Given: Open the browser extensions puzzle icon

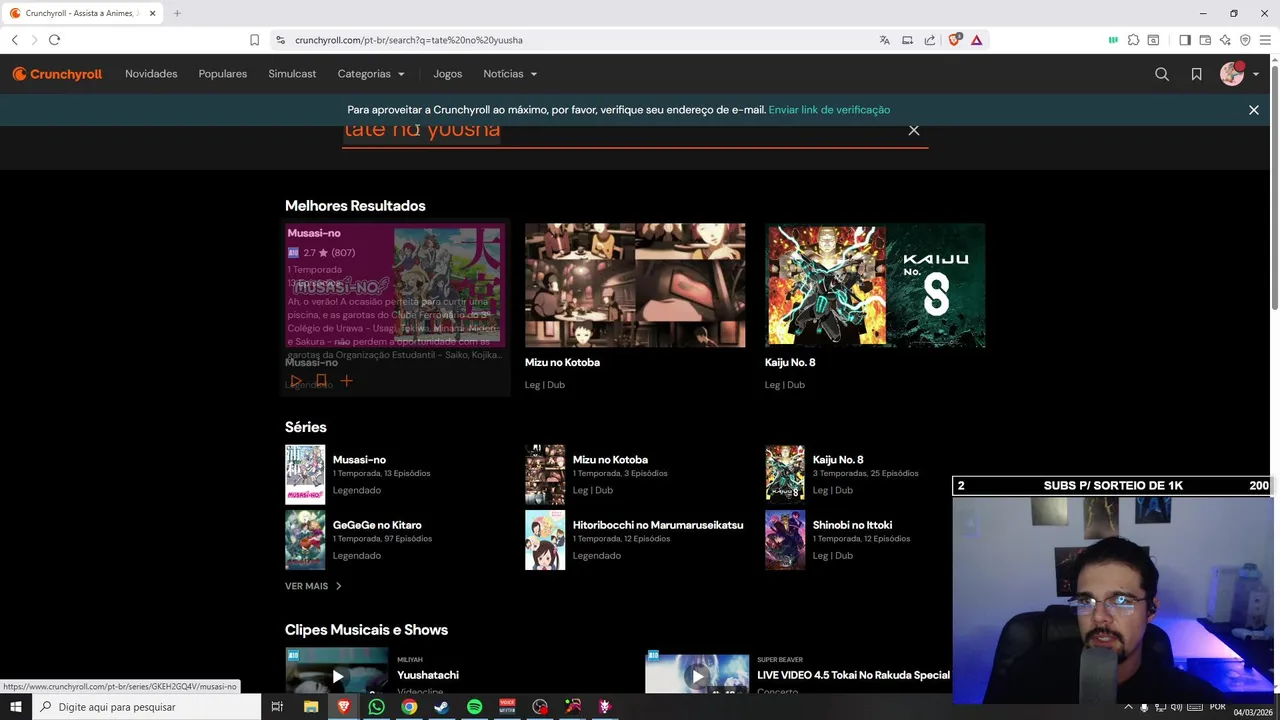Looking at the screenshot, I should click(x=1133, y=40).
